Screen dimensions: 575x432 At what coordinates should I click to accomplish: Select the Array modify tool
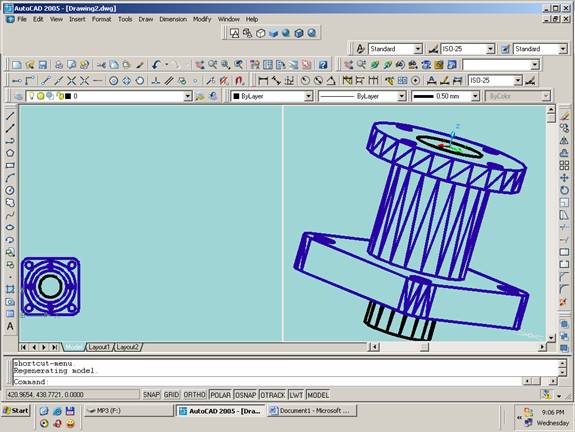pyautogui.click(x=565, y=165)
